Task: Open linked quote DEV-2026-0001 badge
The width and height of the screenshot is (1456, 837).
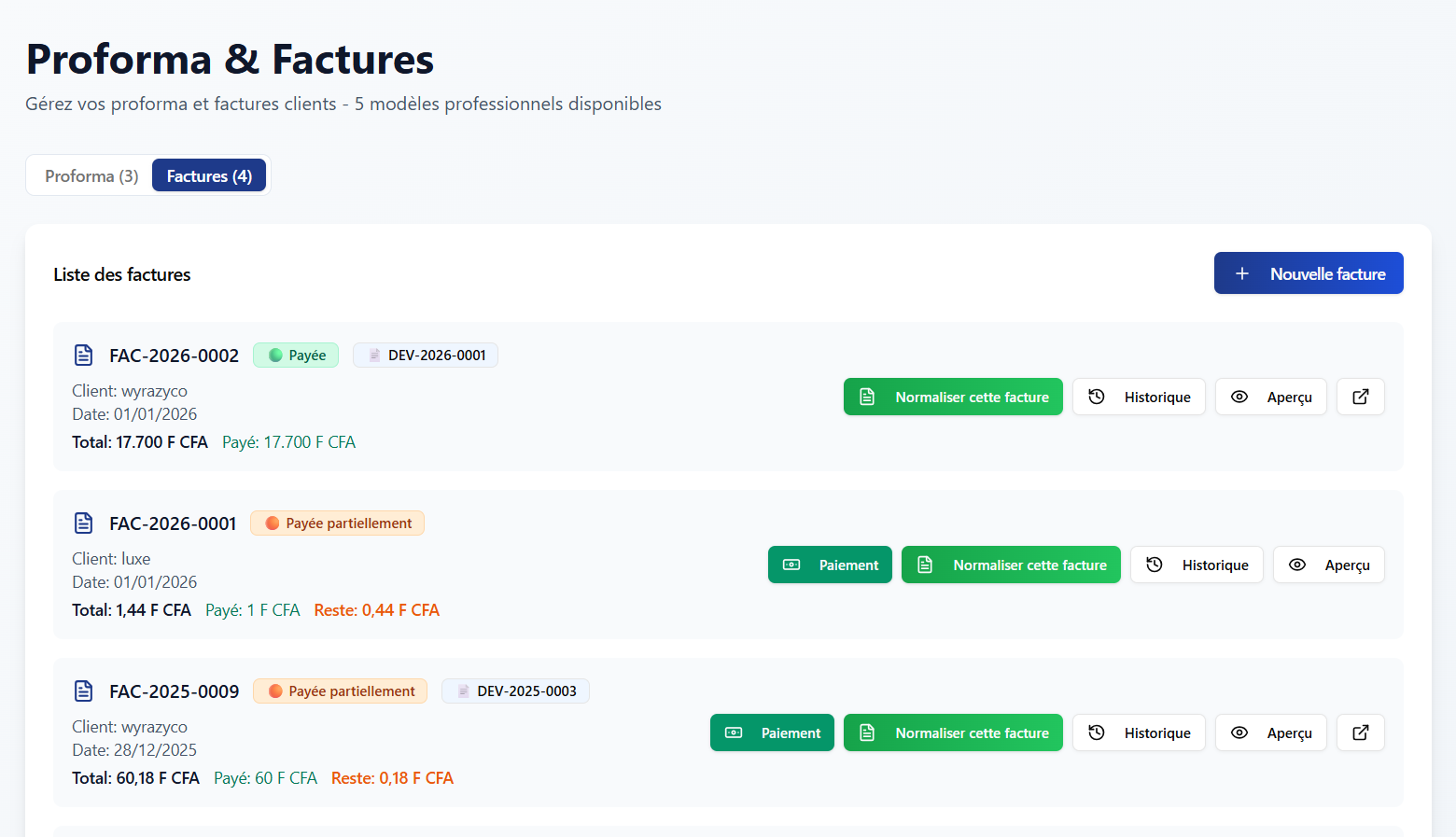Action: pyautogui.click(x=426, y=356)
